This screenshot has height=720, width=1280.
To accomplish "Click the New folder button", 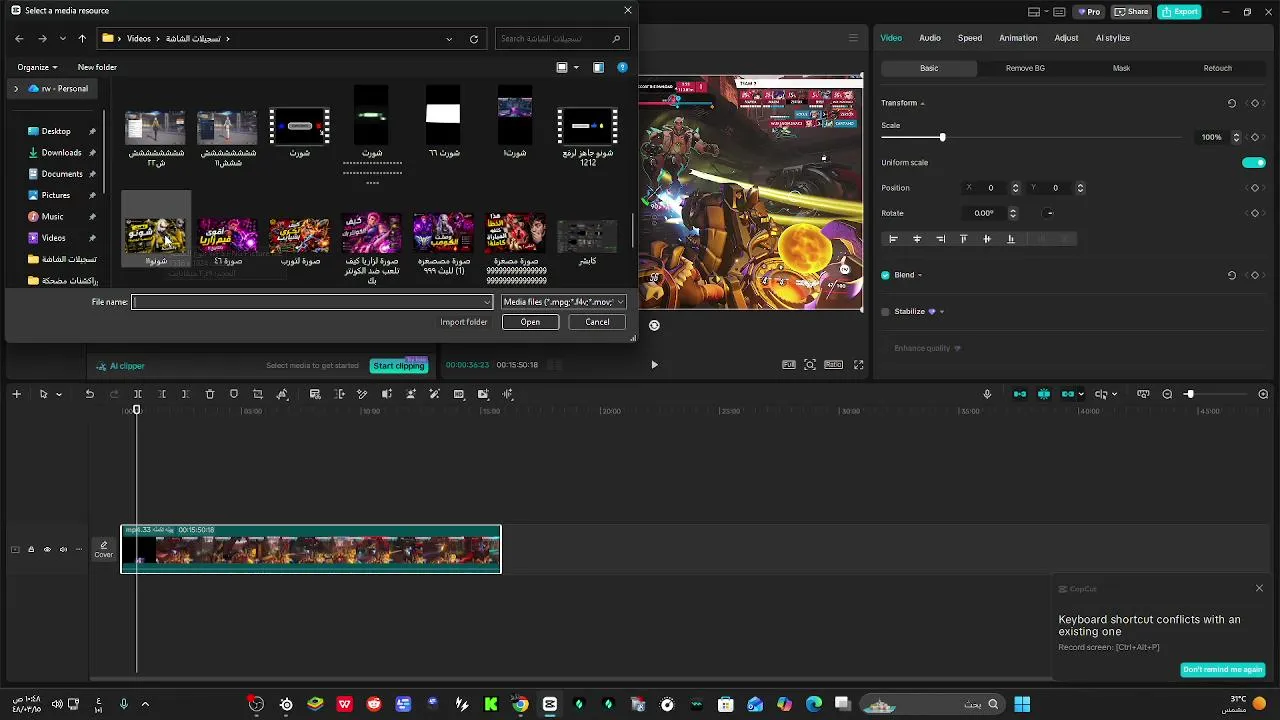I will [97, 67].
